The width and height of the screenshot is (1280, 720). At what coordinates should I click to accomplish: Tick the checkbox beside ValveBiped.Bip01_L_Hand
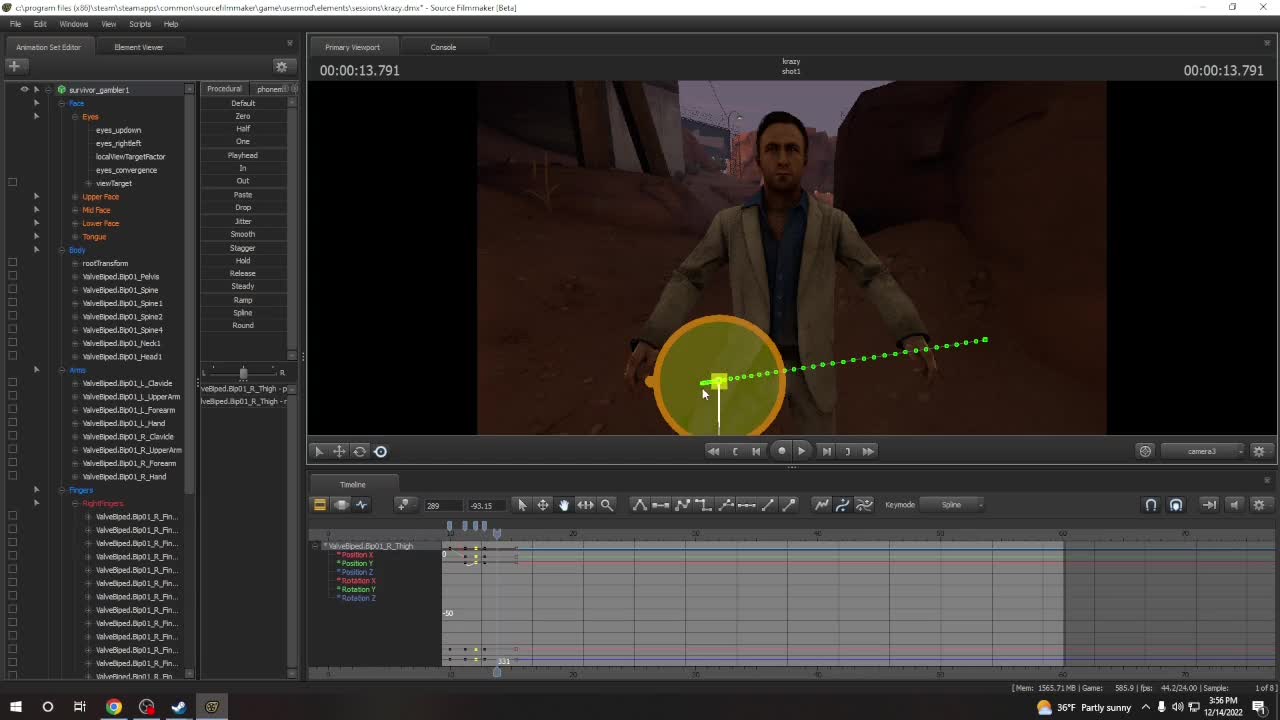12,423
